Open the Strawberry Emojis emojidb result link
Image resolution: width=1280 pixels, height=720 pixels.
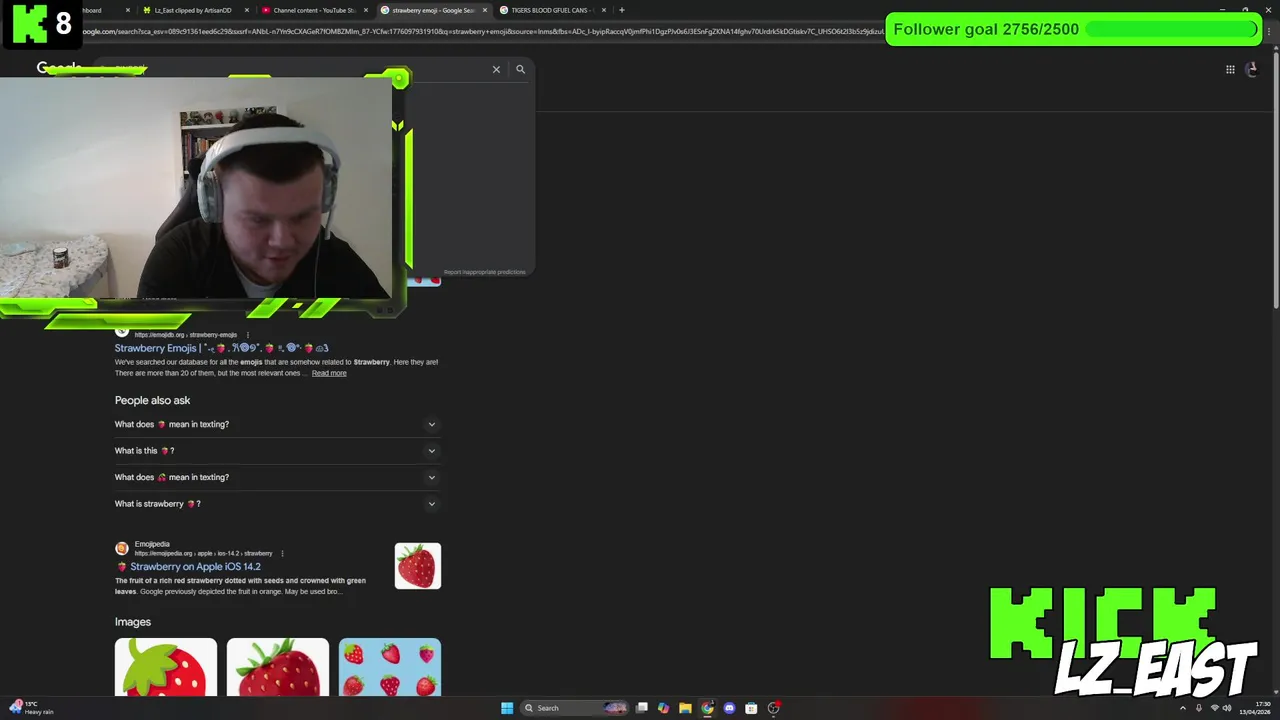click(221, 348)
